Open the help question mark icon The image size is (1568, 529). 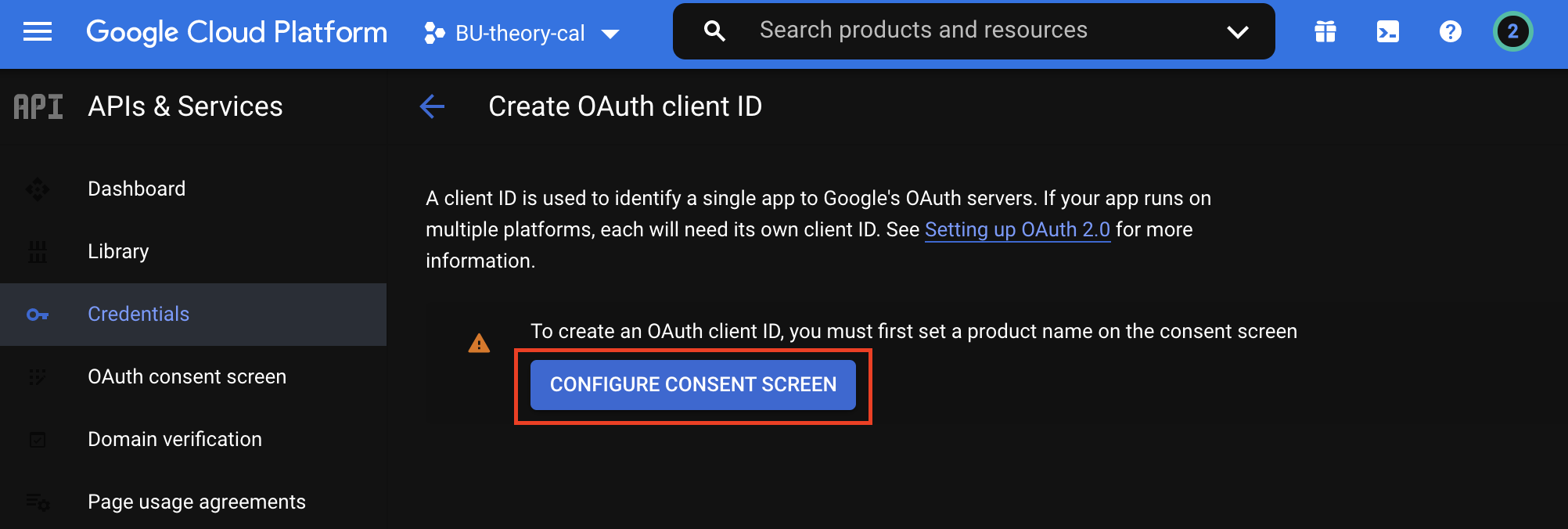tap(1451, 32)
